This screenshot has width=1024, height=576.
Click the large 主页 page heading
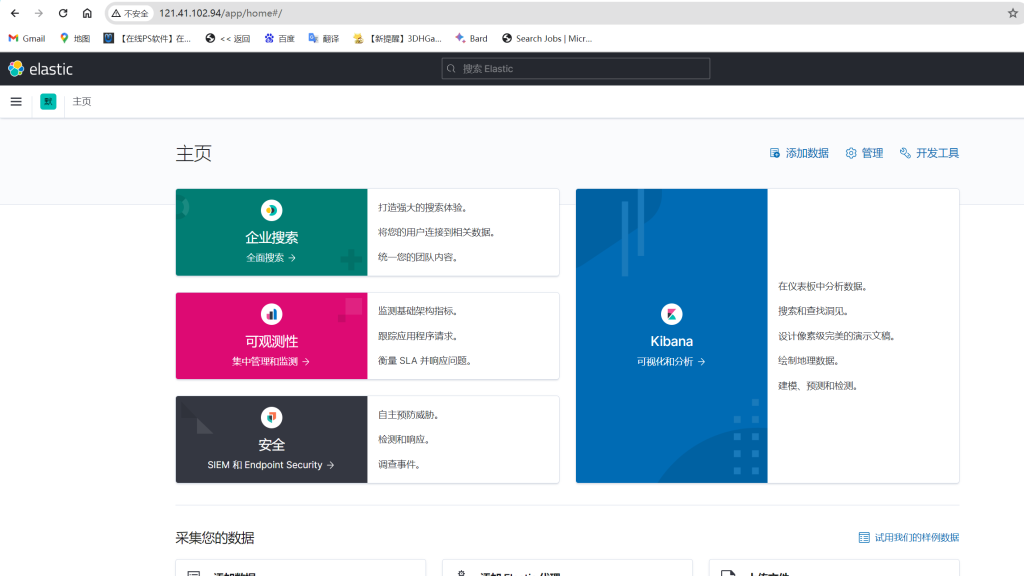click(193, 153)
